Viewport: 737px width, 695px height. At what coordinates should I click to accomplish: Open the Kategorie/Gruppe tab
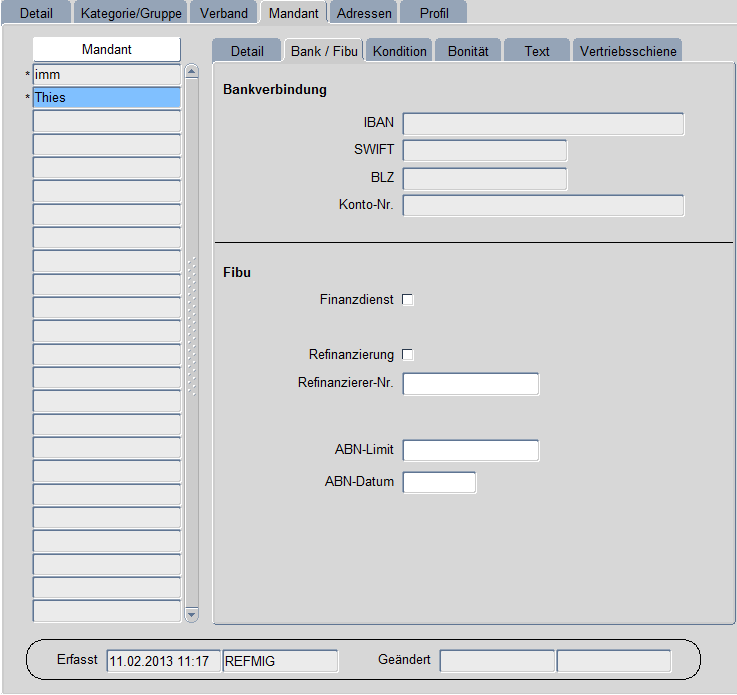[131, 13]
